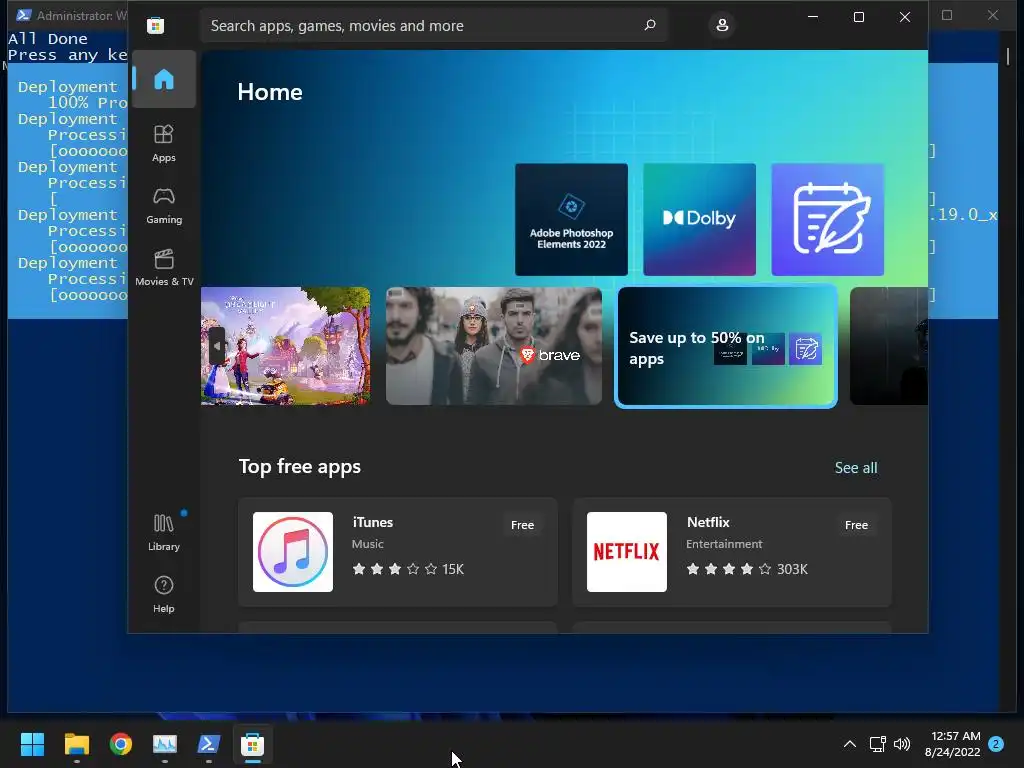Open File Explorer from the taskbar

point(76,744)
